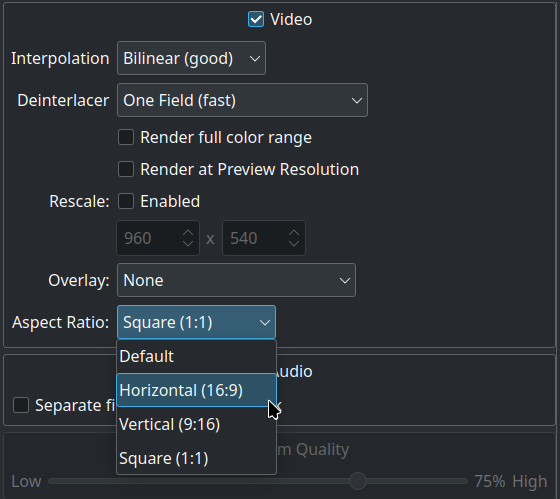Open the Overlay dropdown set to None
This screenshot has width=560, height=499.
[x=236, y=280]
